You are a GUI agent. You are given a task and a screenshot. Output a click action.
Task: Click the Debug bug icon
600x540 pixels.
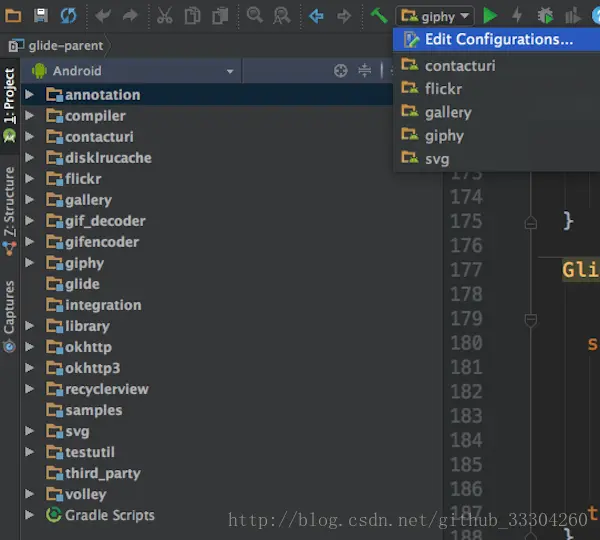545,16
